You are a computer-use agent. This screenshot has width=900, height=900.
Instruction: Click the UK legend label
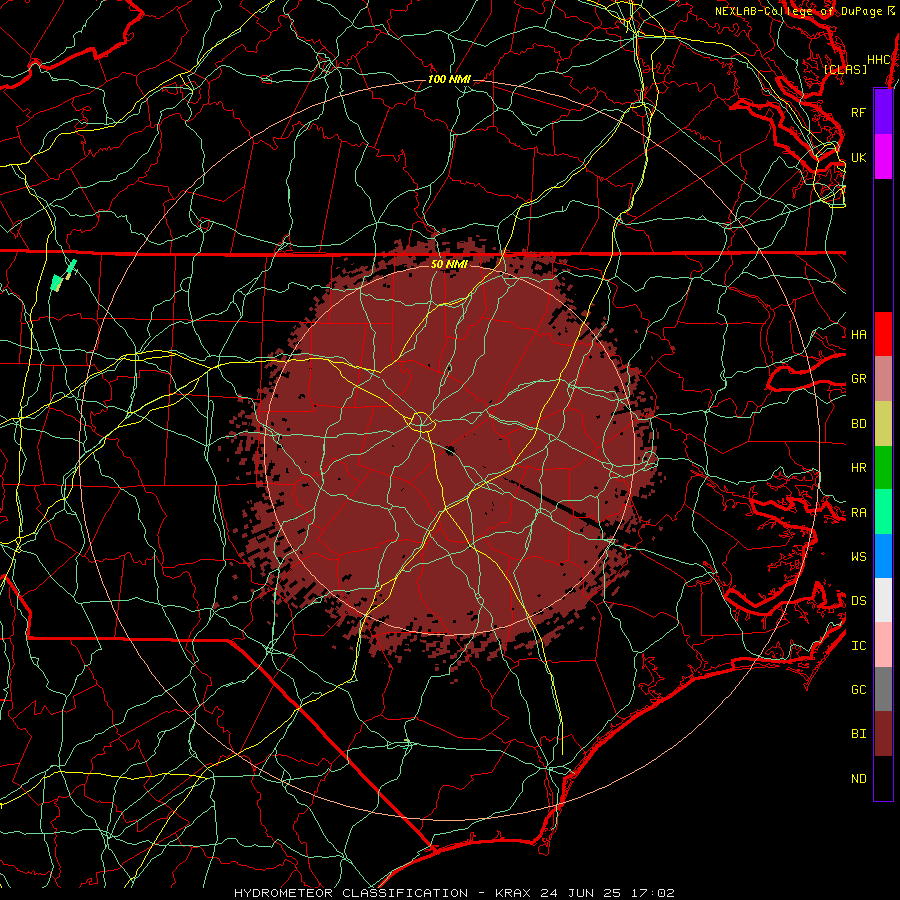point(858,157)
